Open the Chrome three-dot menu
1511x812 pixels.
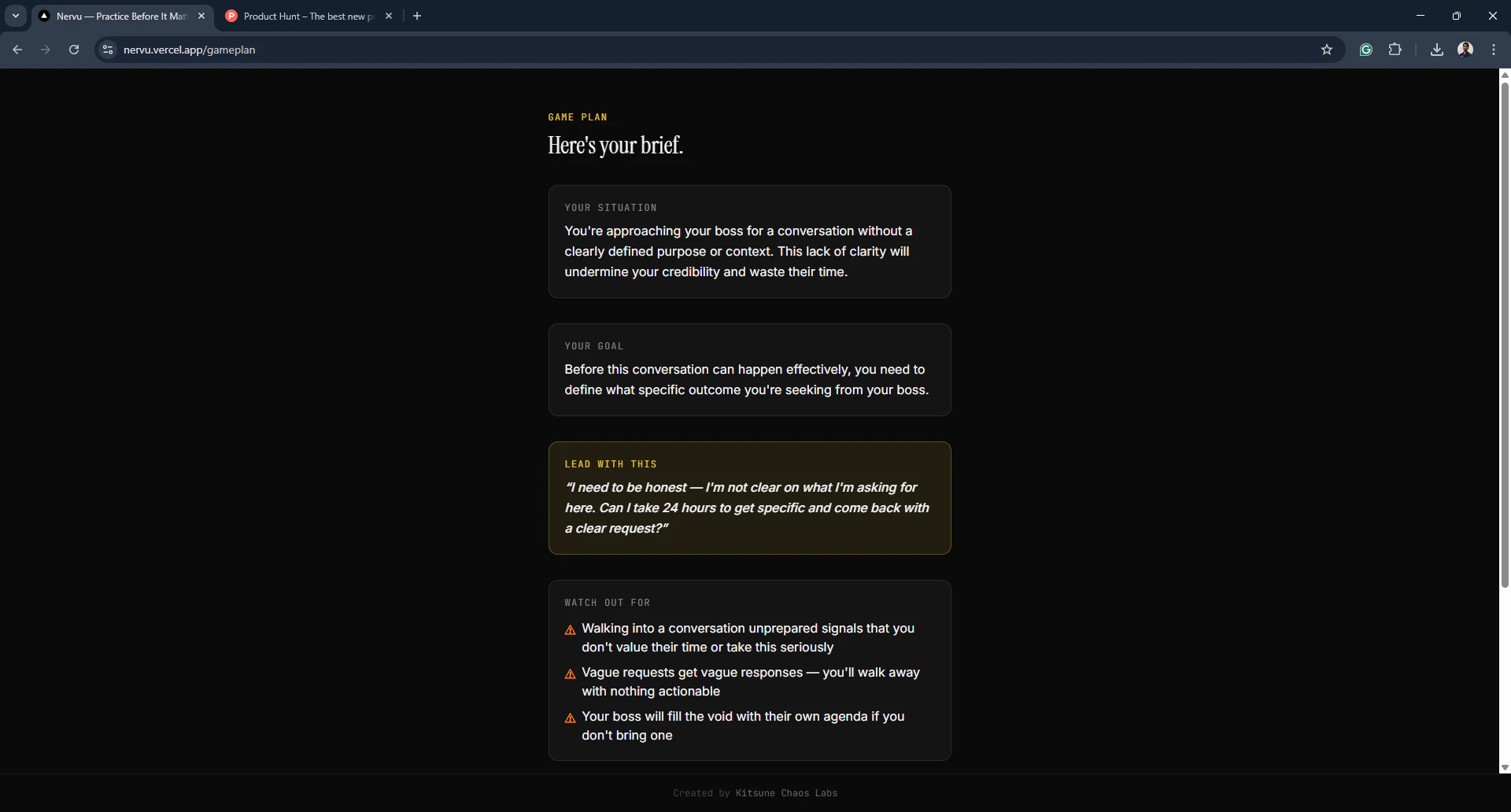[1494, 50]
